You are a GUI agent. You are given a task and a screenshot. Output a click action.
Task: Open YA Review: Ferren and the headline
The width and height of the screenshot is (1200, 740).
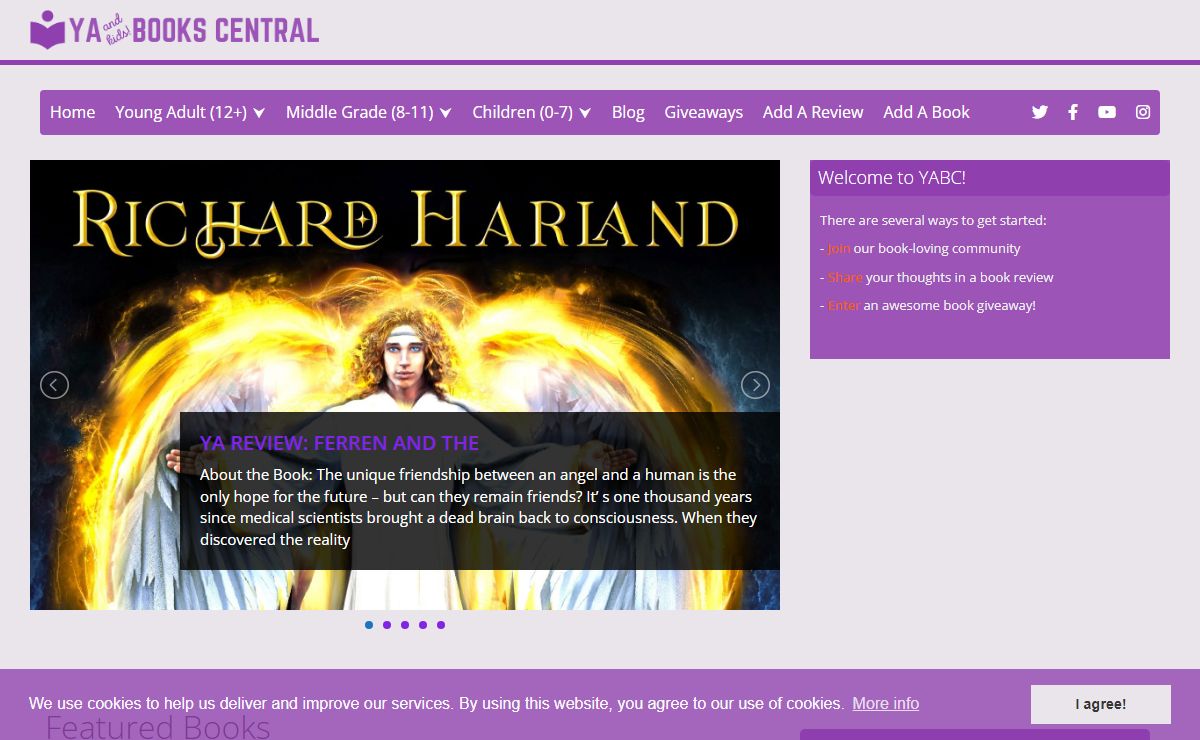click(x=339, y=443)
